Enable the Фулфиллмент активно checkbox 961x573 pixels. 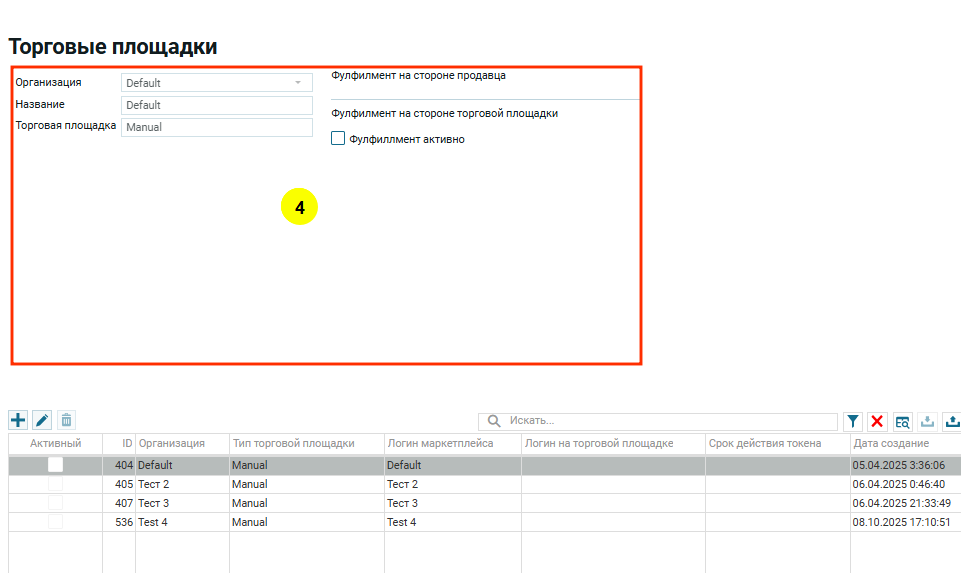(x=338, y=139)
